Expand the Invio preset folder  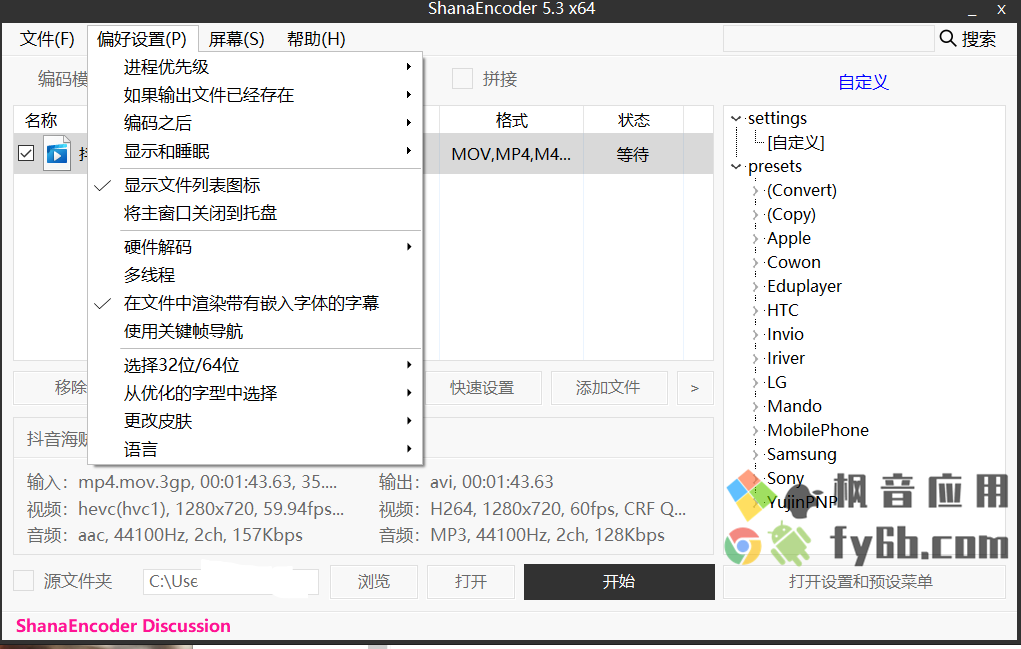tap(755, 335)
